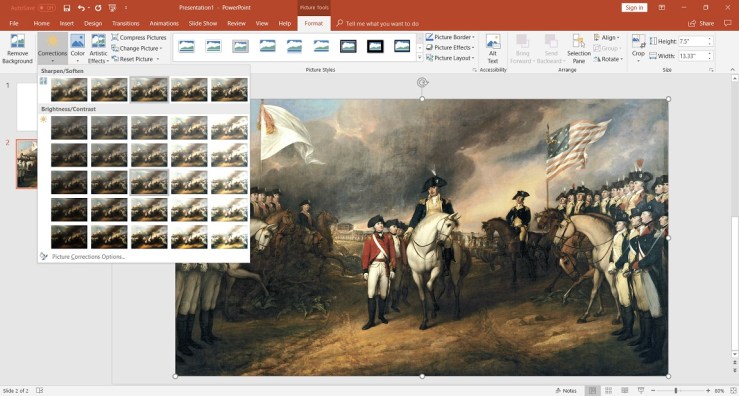Open the Picture Effects dropdown
The image size is (739, 396).
point(450,47)
